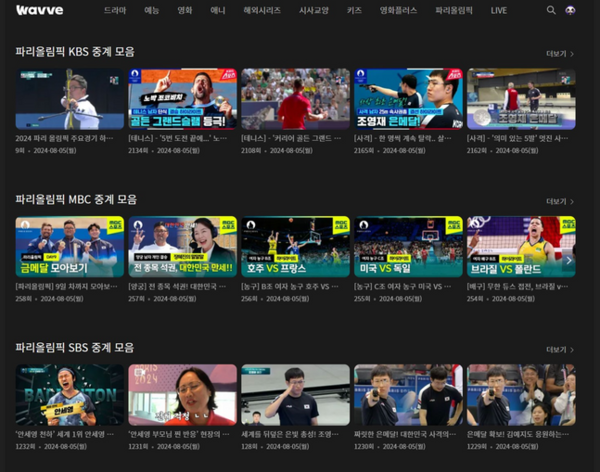The height and width of the screenshot is (472, 600).
Task: Open the 해외시리즈 menu item
Action: pyautogui.click(x=262, y=10)
